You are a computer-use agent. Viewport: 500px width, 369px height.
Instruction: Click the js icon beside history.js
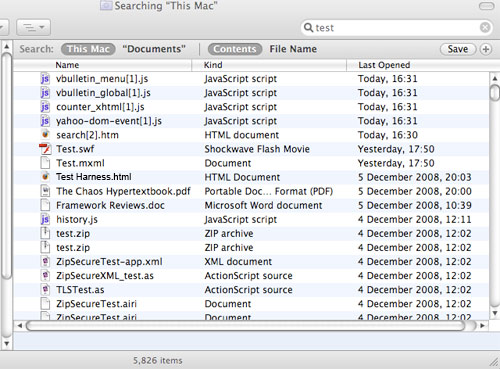[x=45, y=219]
